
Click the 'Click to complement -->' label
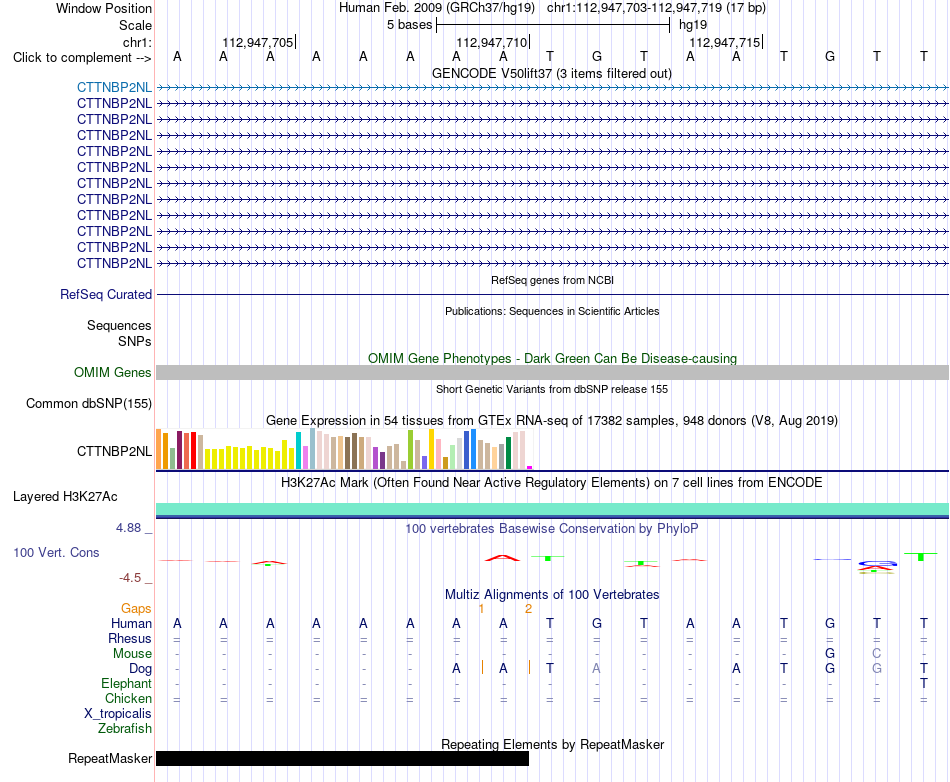pos(82,58)
